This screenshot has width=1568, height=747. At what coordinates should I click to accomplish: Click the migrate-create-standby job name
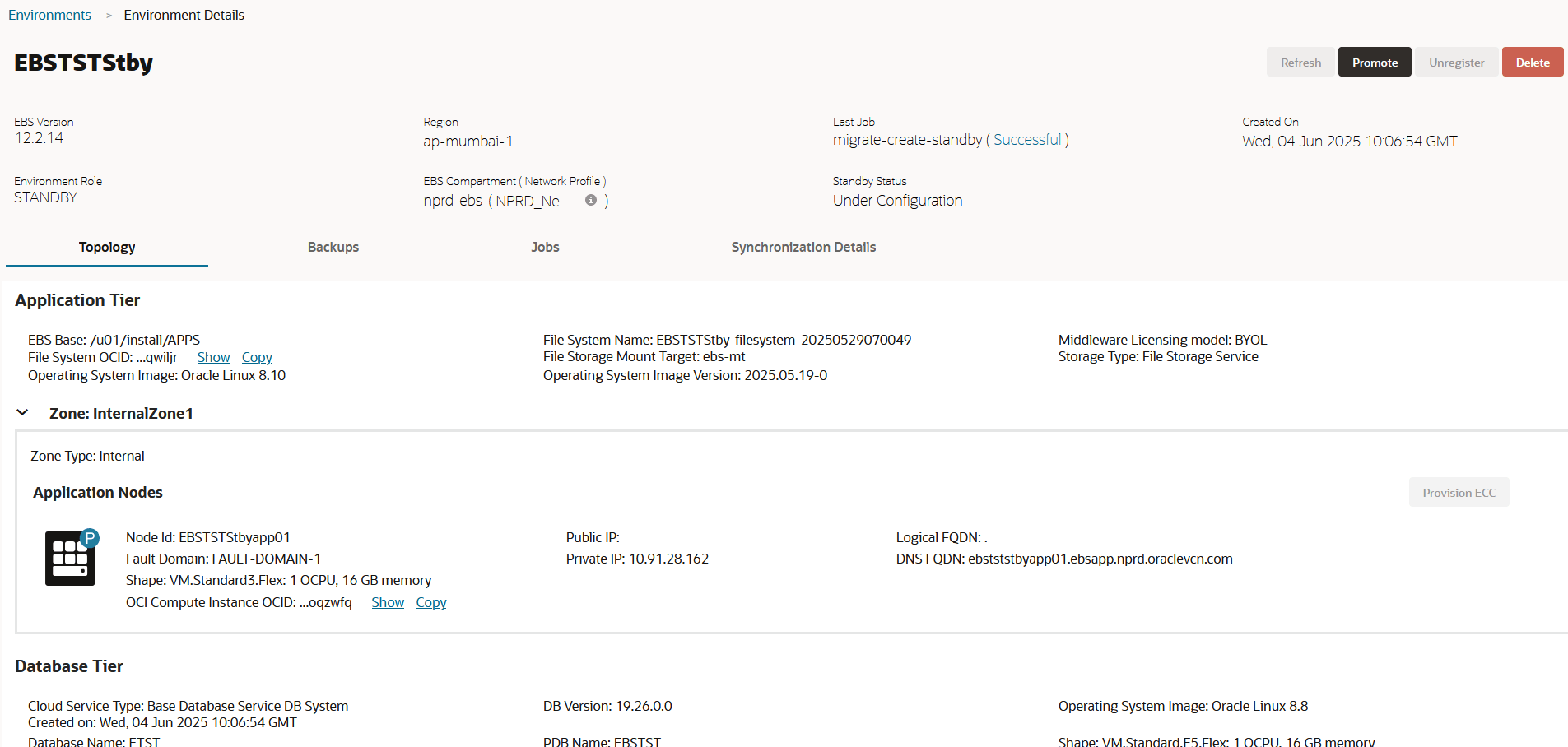point(907,140)
